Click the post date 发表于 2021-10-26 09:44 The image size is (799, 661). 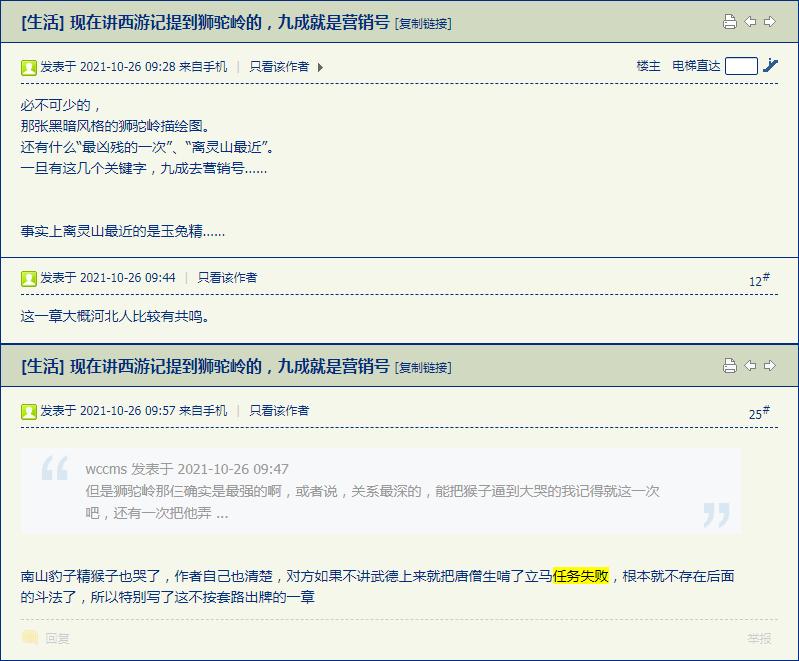click(x=108, y=278)
